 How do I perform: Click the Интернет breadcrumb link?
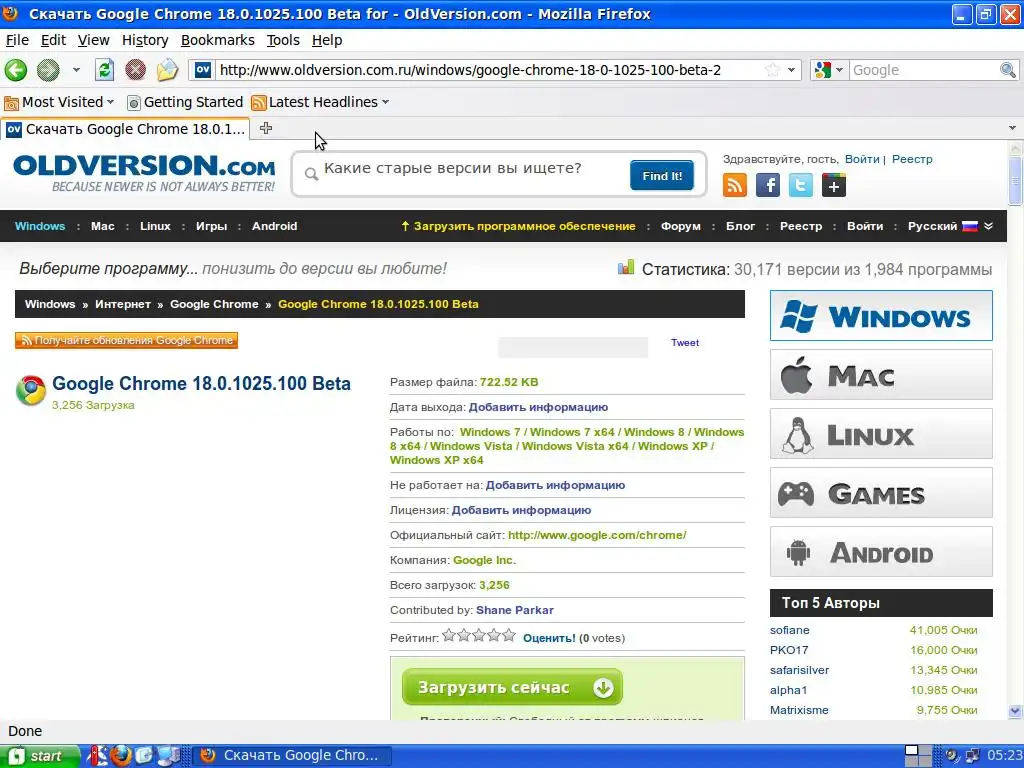123,304
